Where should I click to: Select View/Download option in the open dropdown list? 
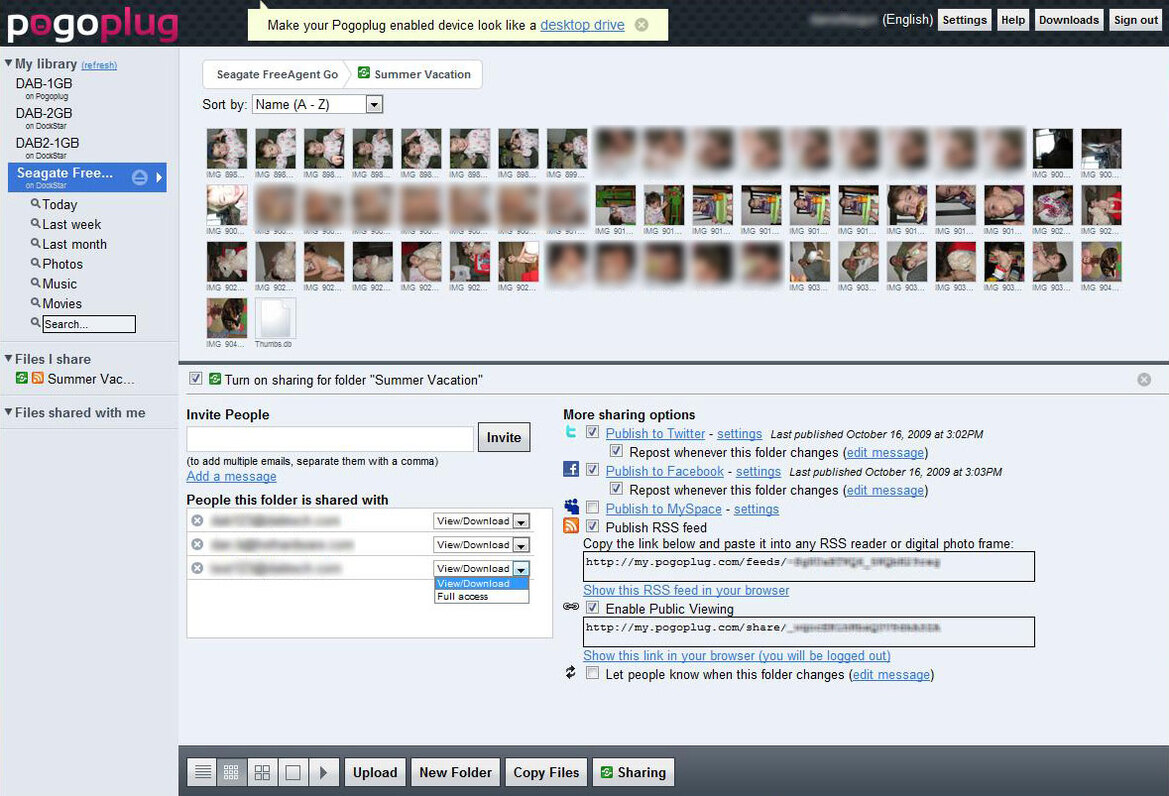482,584
